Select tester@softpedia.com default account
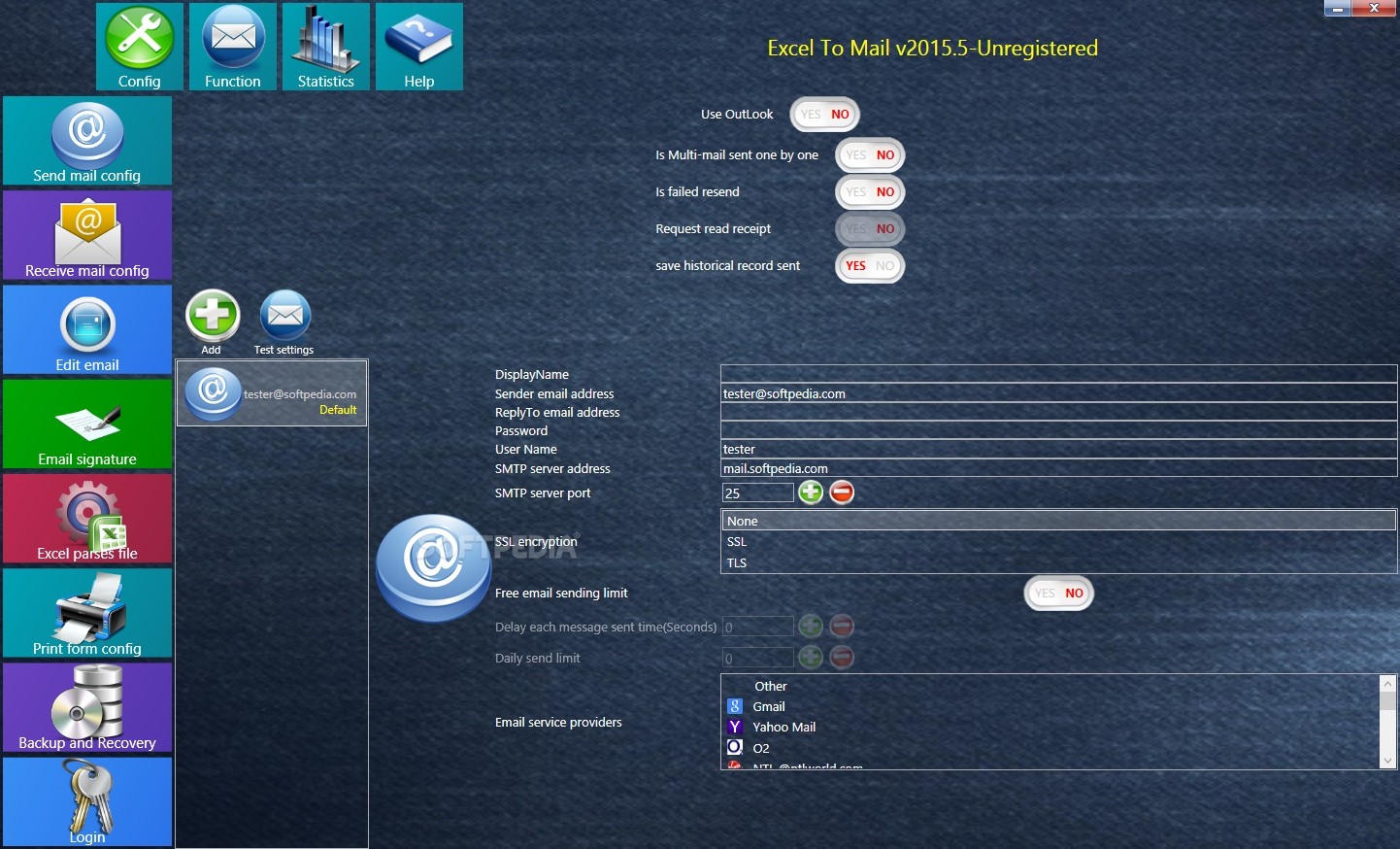 pos(272,393)
